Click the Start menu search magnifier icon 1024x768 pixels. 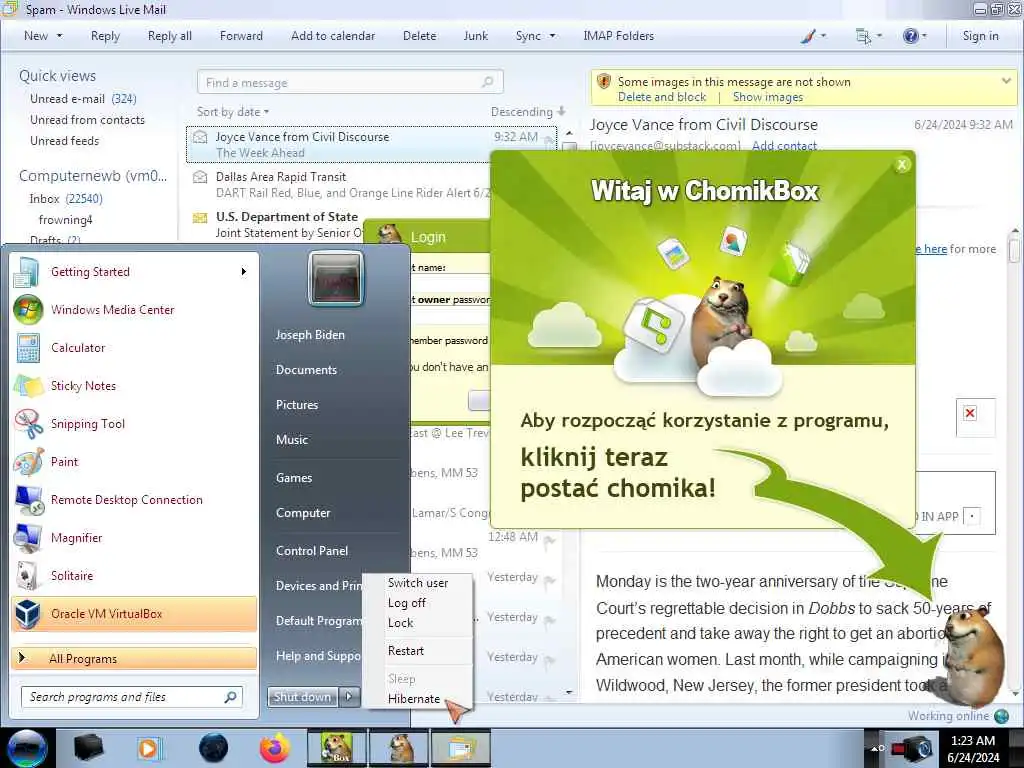click(230, 697)
